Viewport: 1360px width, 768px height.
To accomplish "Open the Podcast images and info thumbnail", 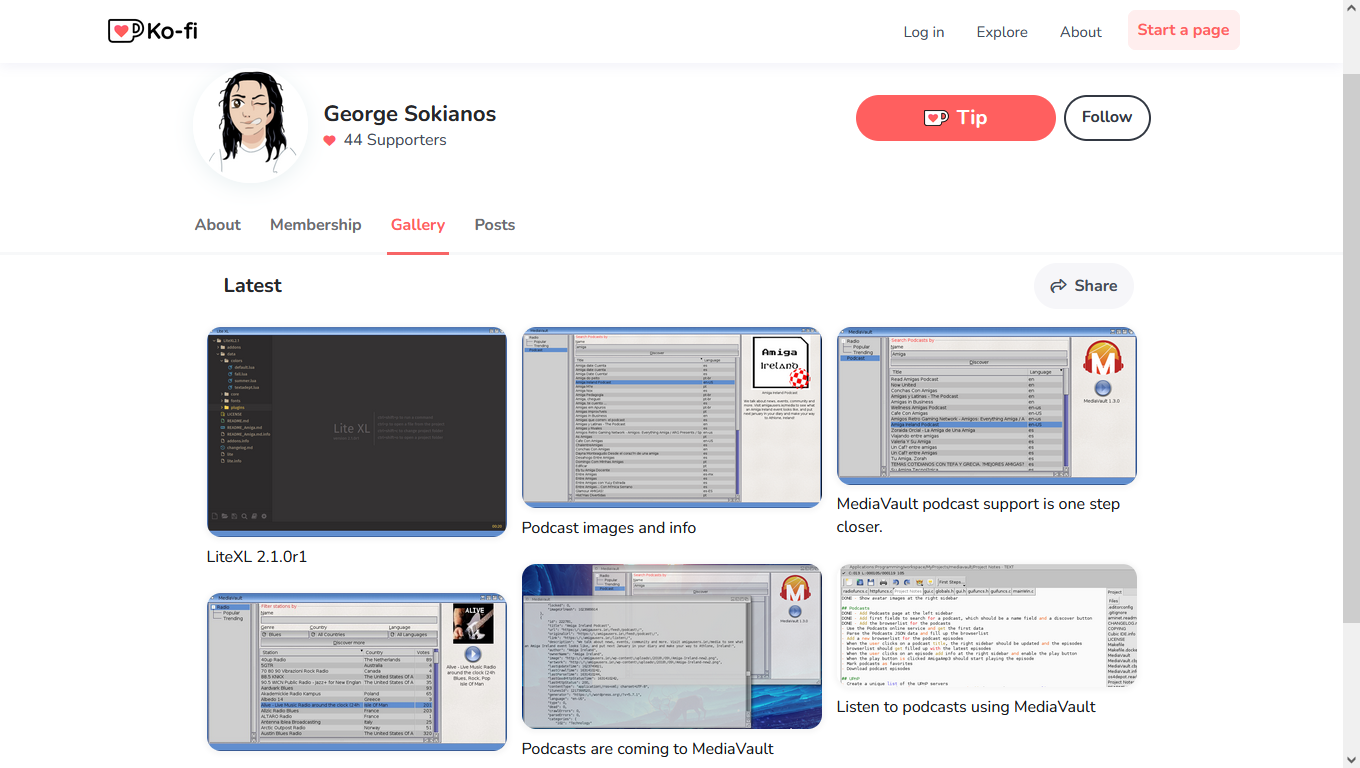I will tap(671, 417).
